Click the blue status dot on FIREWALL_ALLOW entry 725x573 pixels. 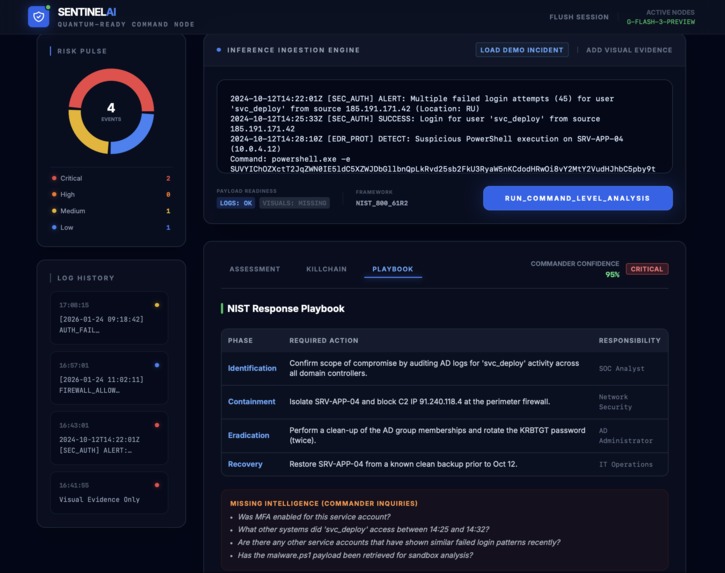tap(157, 365)
